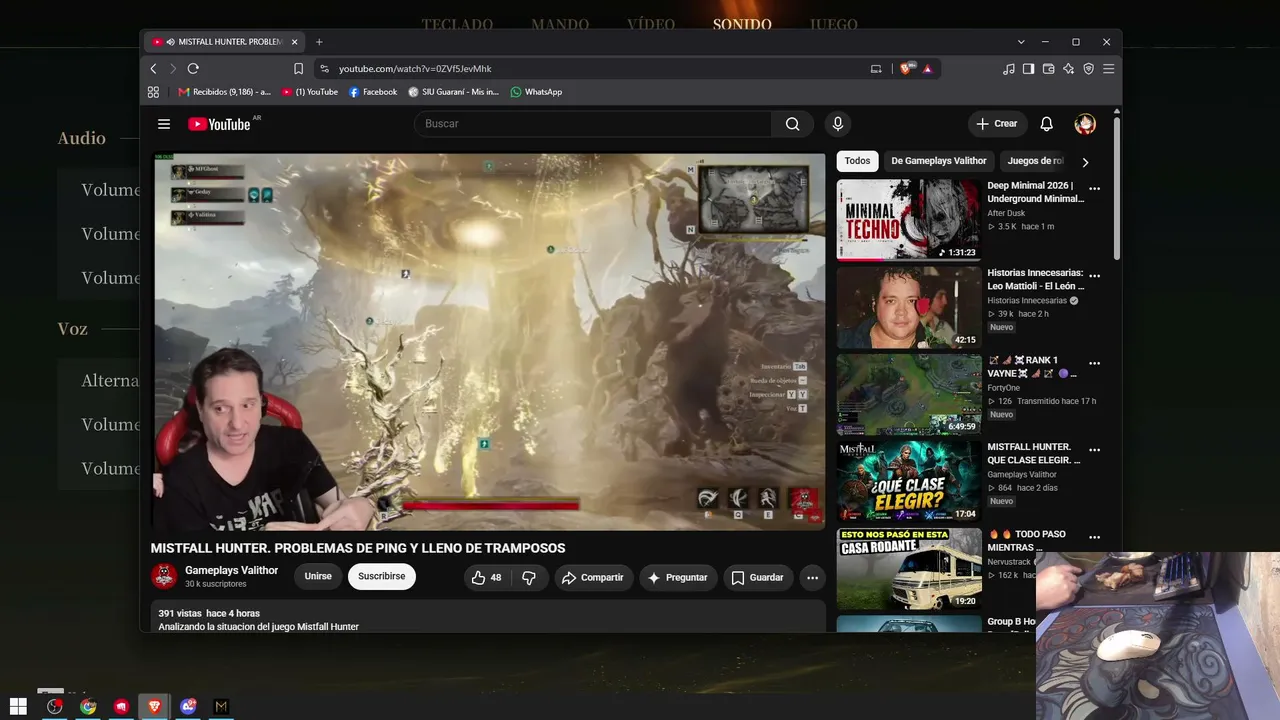Click the Preguntar ask button

(x=677, y=577)
